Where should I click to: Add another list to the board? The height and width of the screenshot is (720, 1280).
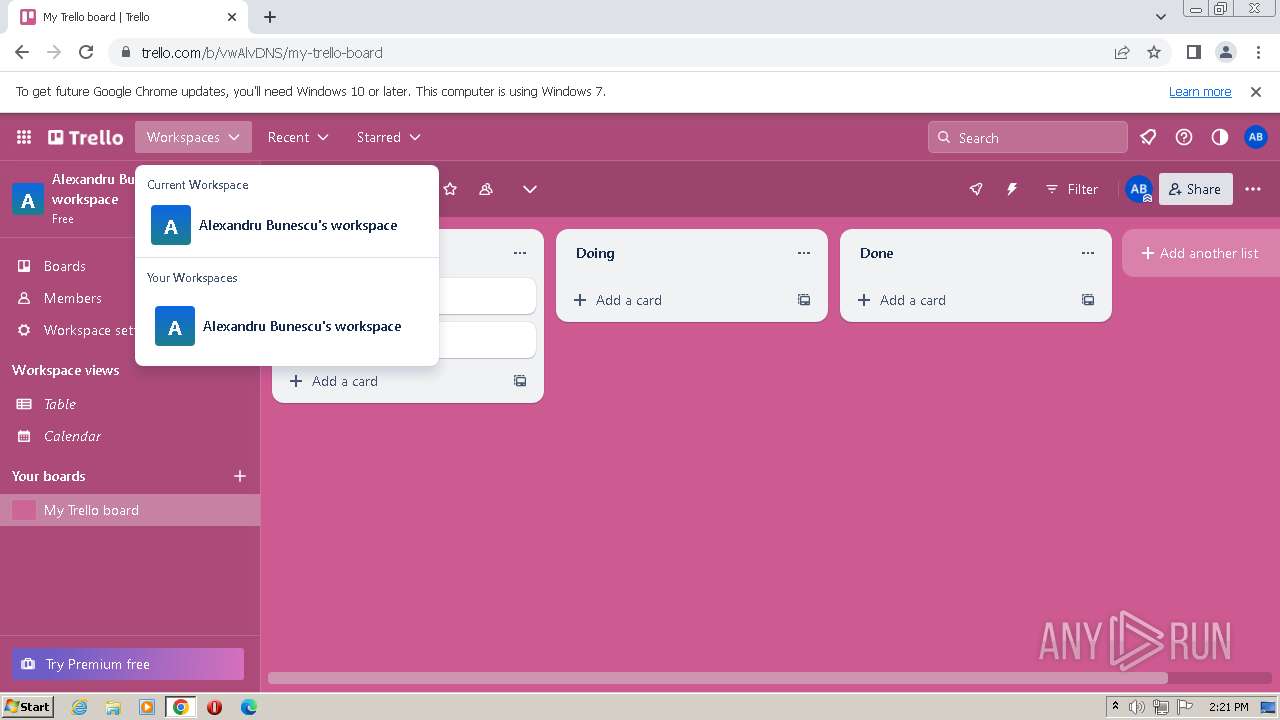1200,253
